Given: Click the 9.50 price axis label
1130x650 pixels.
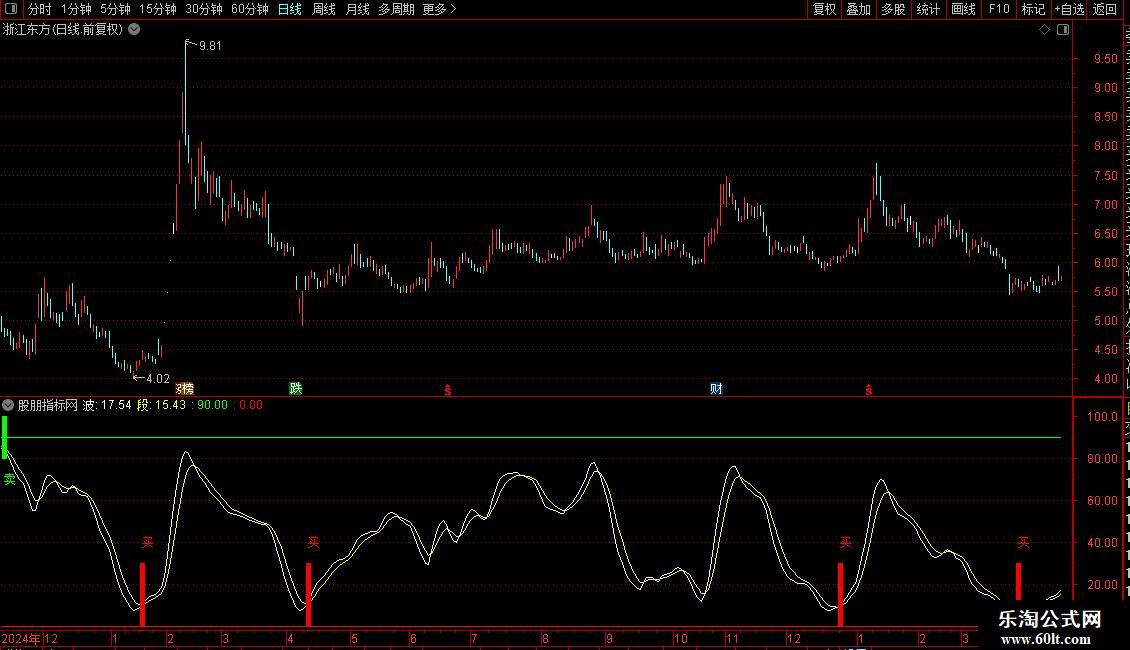Looking at the screenshot, I should pos(1105,59).
